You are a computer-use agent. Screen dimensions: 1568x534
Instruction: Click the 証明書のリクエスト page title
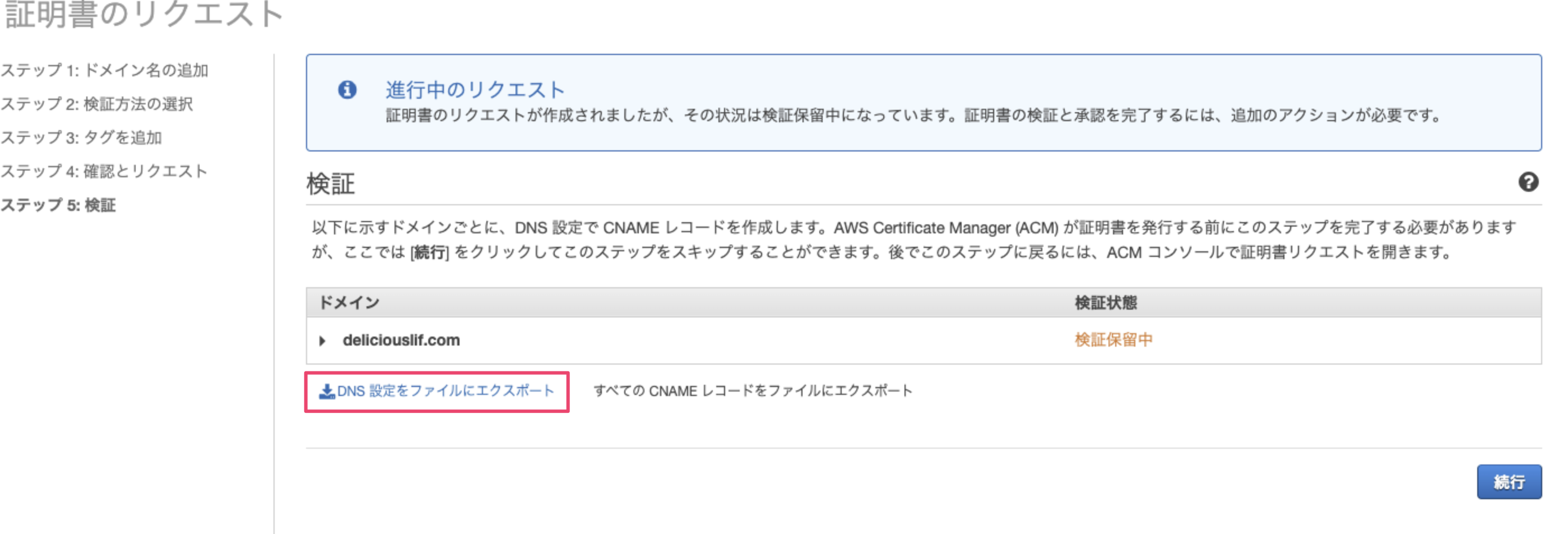click(143, 15)
